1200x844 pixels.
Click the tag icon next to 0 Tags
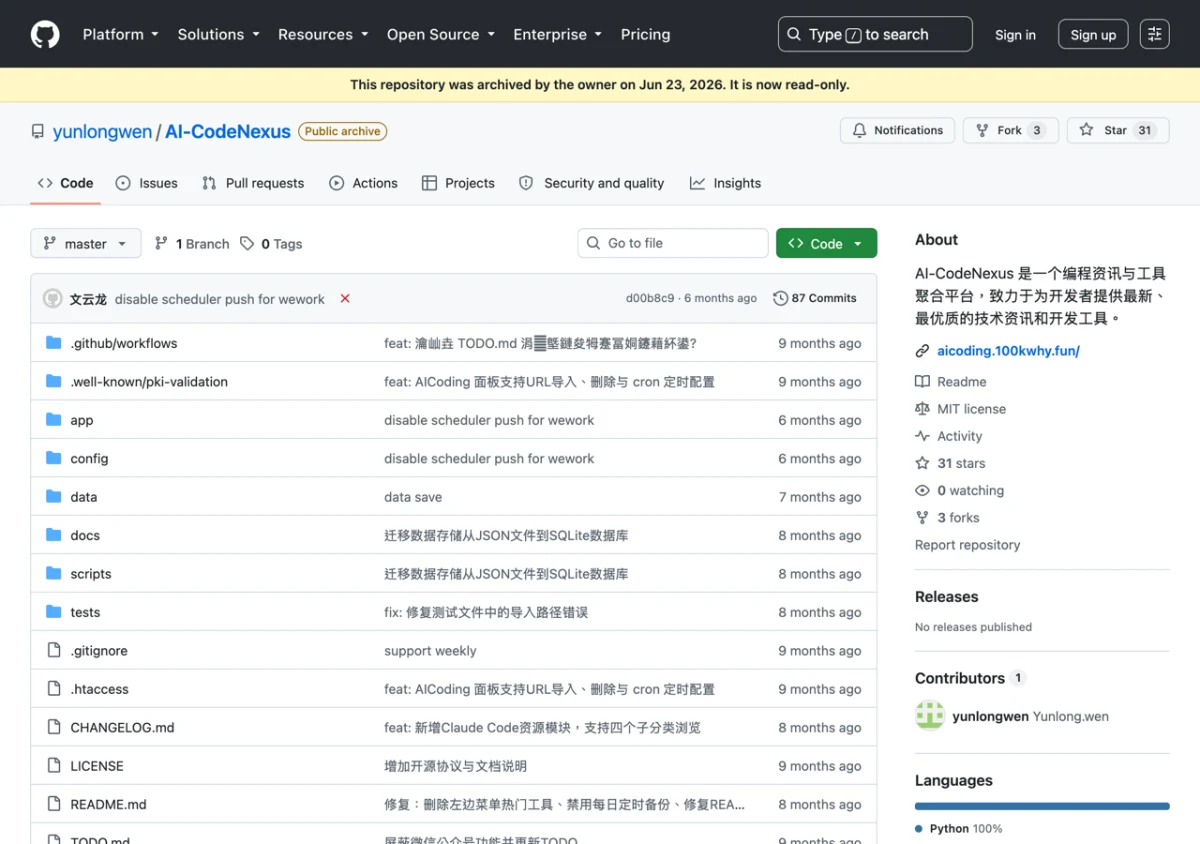pos(247,244)
